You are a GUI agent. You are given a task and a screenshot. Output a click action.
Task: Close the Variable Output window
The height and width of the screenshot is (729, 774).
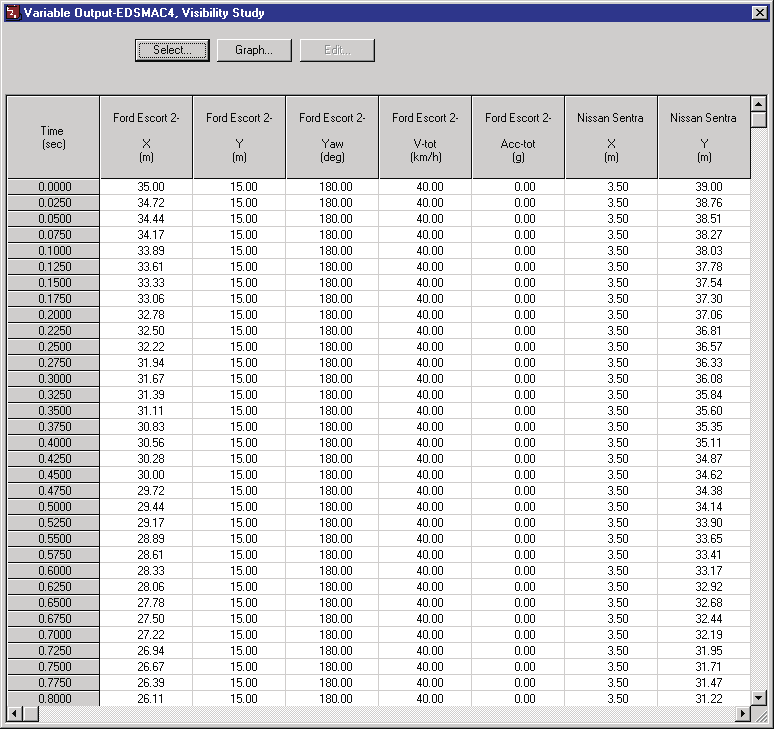[x=759, y=13]
